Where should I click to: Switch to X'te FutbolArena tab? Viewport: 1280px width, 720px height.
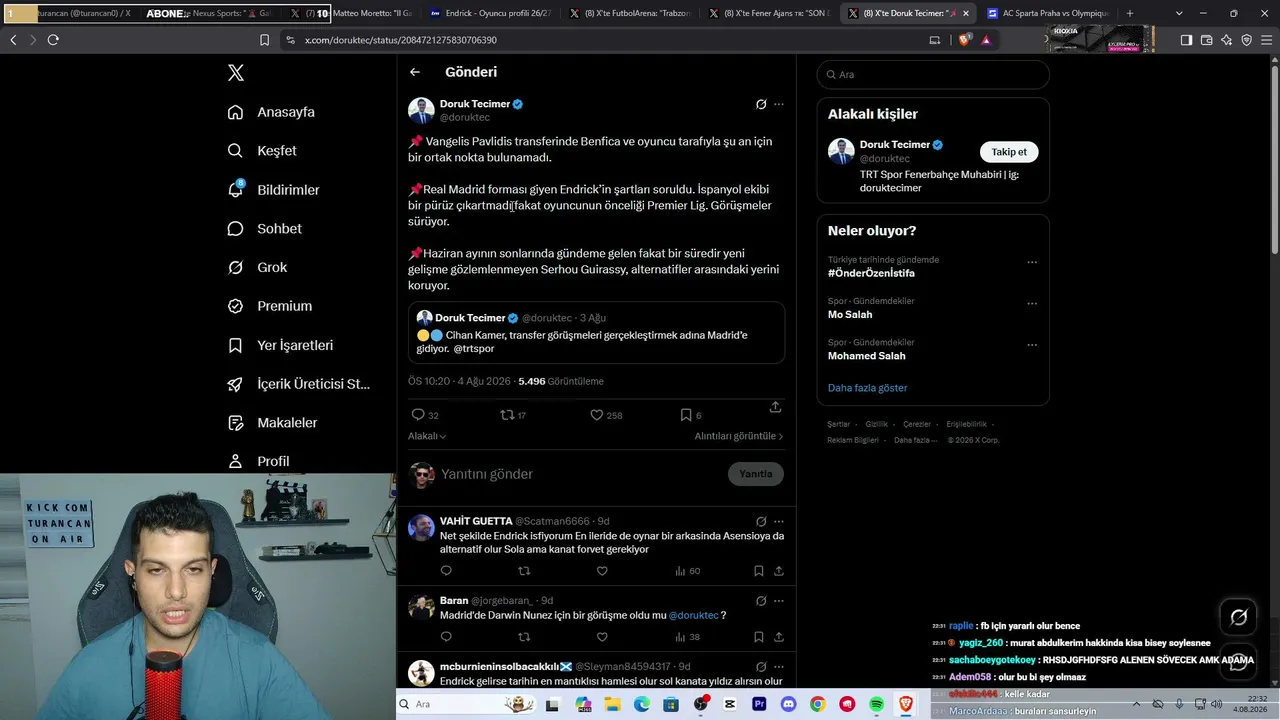click(x=629, y=14)
